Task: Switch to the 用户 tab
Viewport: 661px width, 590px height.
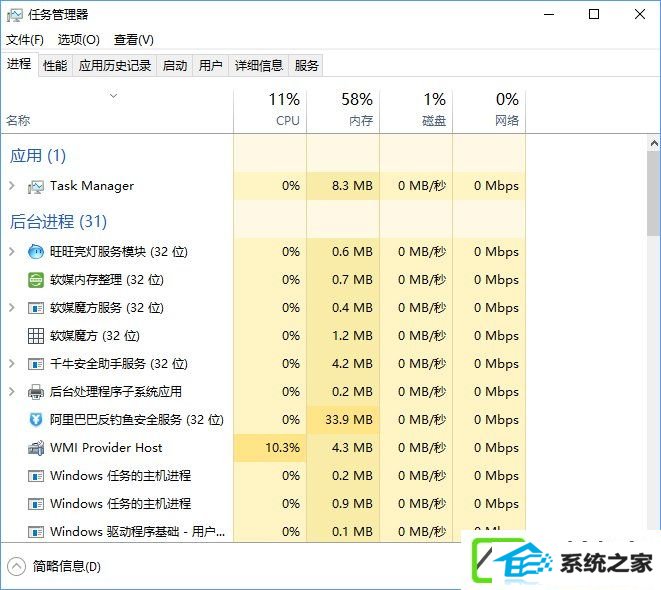Action: pos(210,66)
